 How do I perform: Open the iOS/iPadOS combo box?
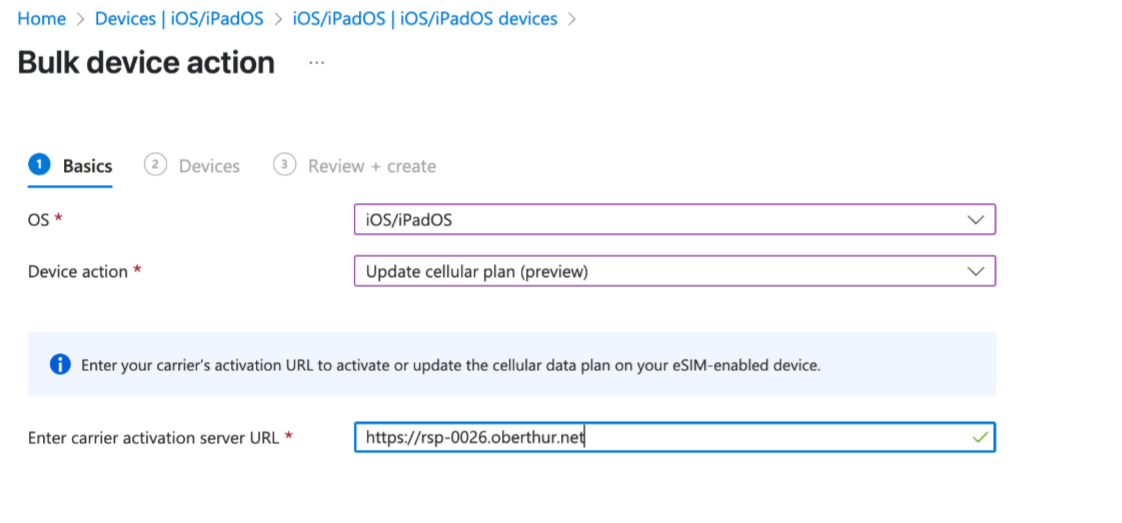point(675,220)
